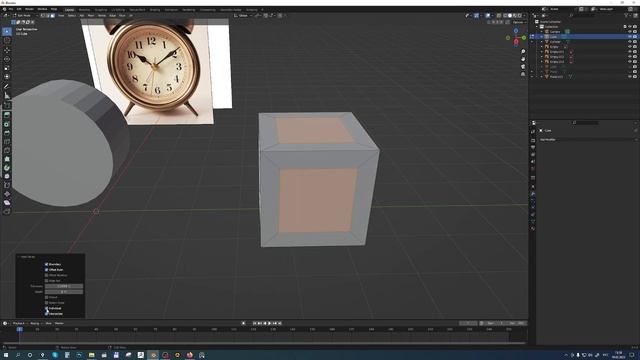The height and width of the screenshot is (360, 640).
Task: Select the Transform tool
Action: pyautogui.click(x=7, y=77)
